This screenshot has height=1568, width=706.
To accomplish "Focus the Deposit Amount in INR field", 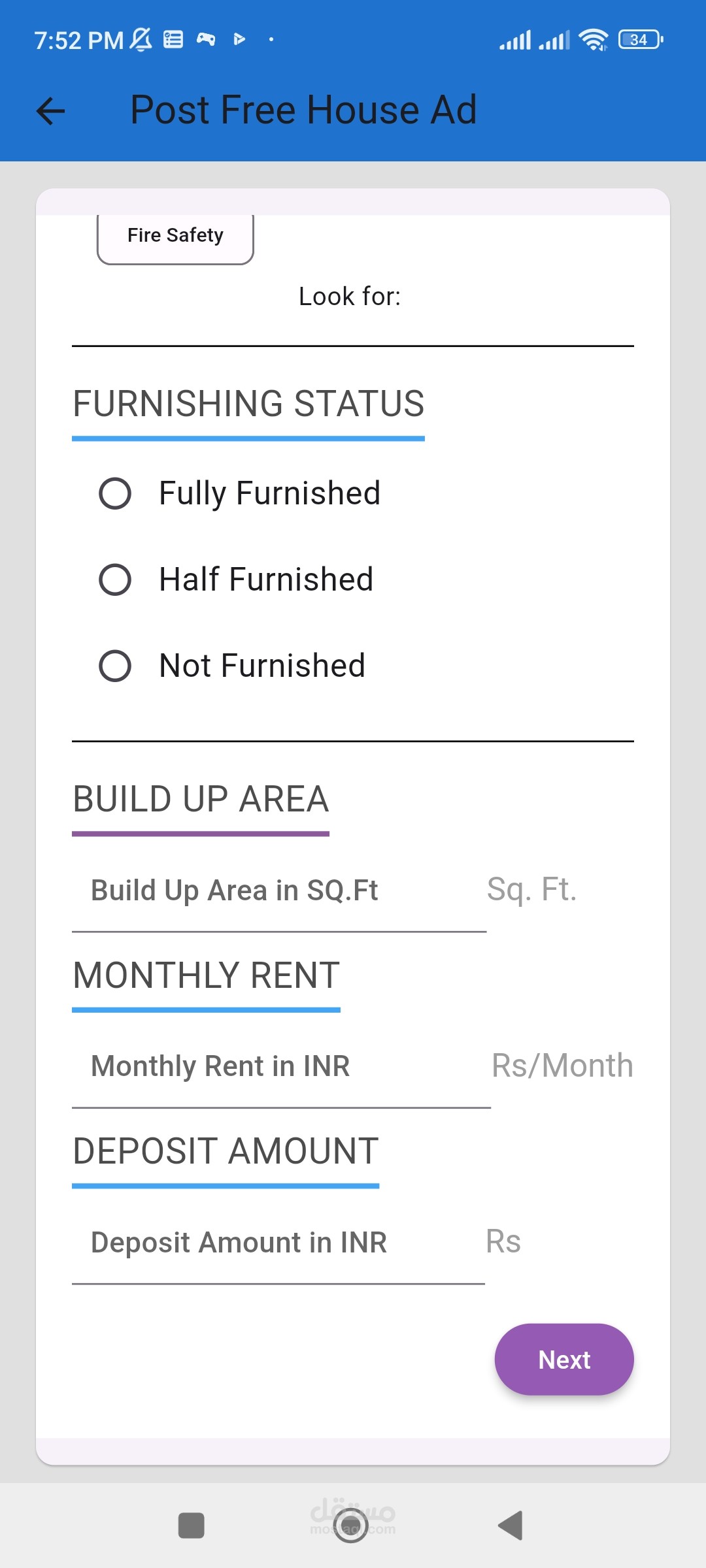I will point(278,1242).
